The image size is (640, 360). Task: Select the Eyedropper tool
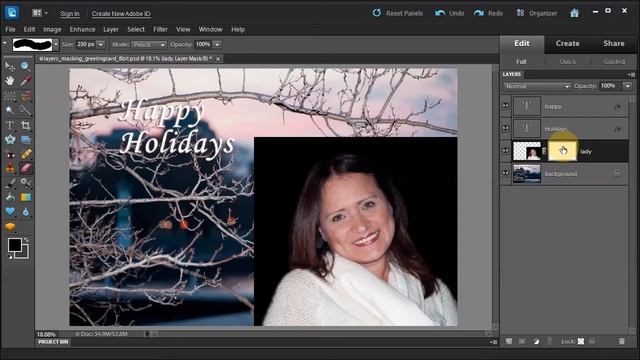(x=25, y=81)
